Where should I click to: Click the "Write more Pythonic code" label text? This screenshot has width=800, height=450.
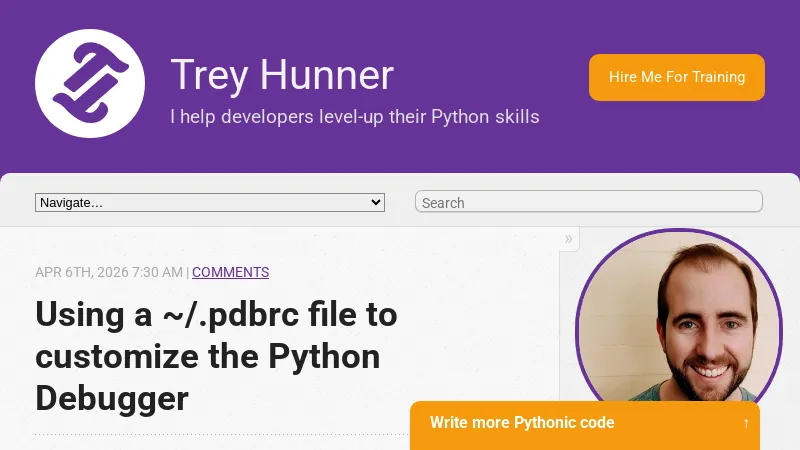522,423
